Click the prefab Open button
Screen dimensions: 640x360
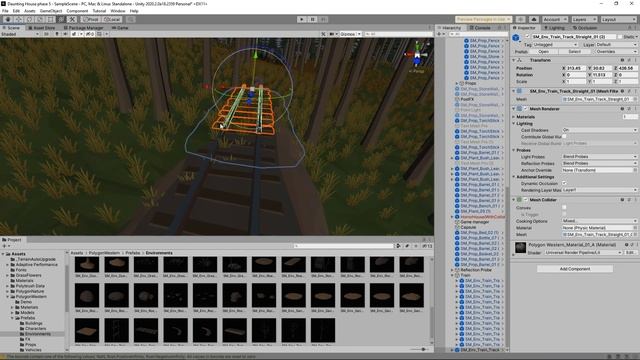click(544, 52)
